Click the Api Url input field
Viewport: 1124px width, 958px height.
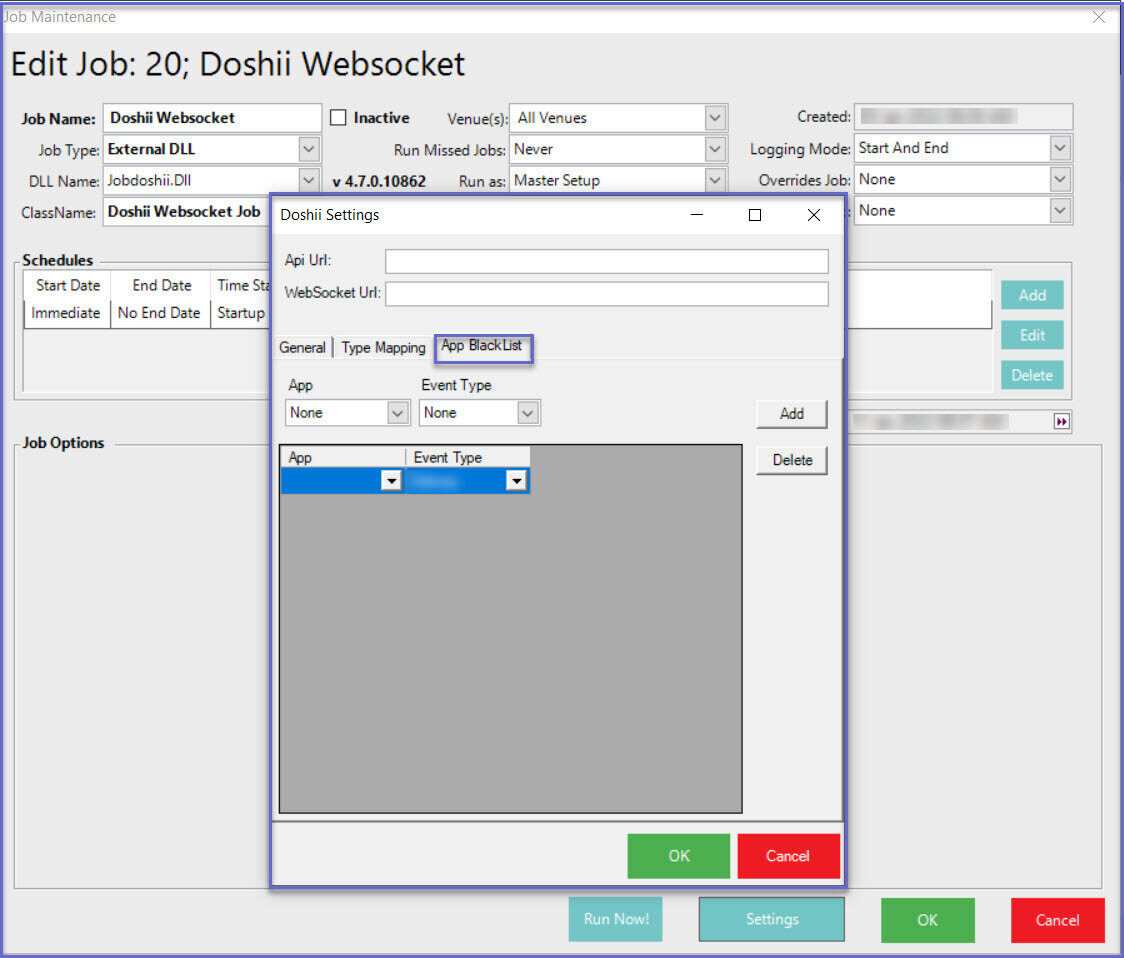coord(606,261)
